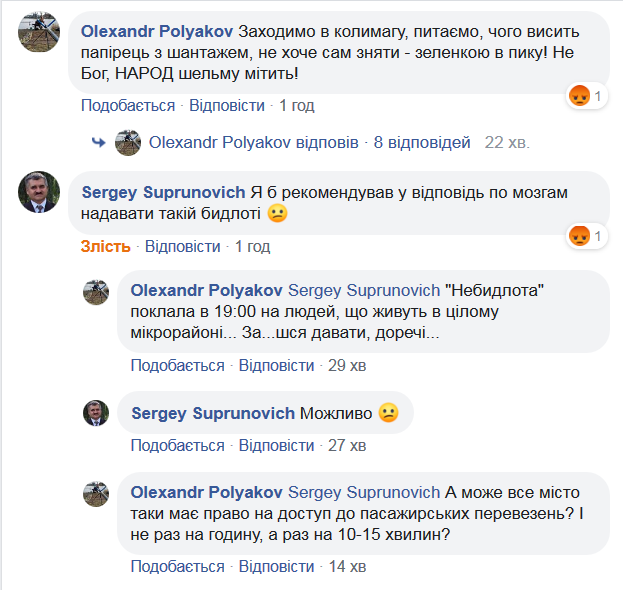623x590 pixels.
Task: Click the reply arrow icon beside replies
Action: pos(99,143)
